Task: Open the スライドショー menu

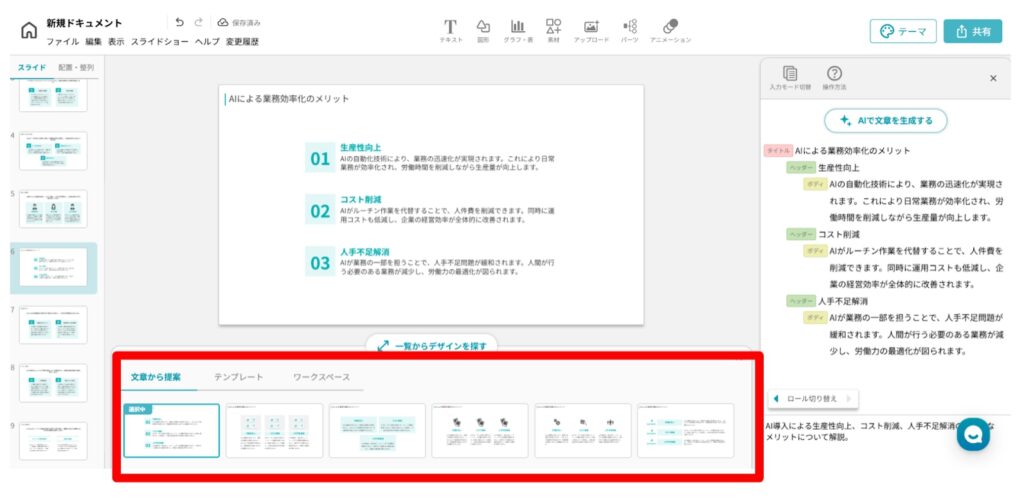Action: [x=159, y=42]
